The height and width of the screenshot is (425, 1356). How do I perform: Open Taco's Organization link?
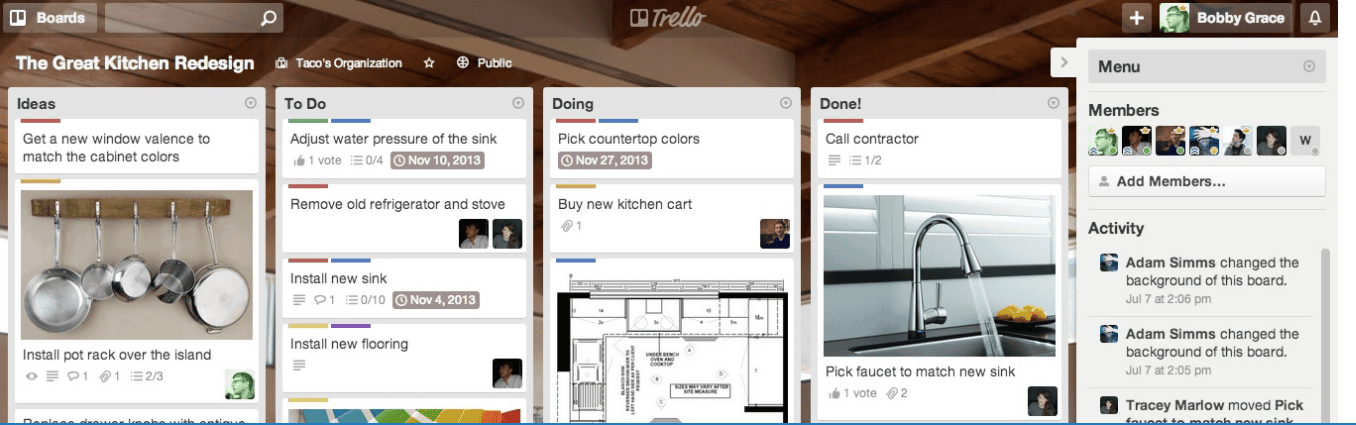point(339,63)
